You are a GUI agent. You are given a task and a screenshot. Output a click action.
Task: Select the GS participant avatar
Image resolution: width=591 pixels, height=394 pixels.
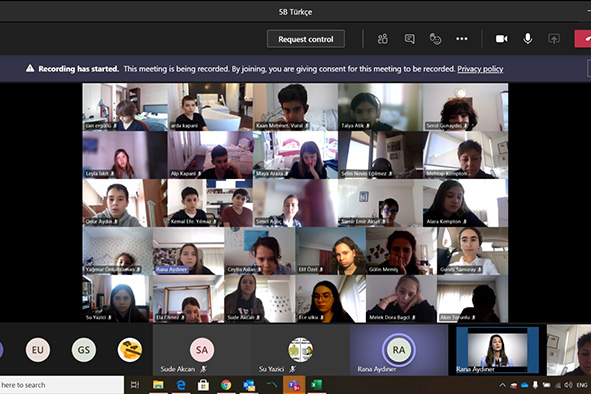coord(84,350)
